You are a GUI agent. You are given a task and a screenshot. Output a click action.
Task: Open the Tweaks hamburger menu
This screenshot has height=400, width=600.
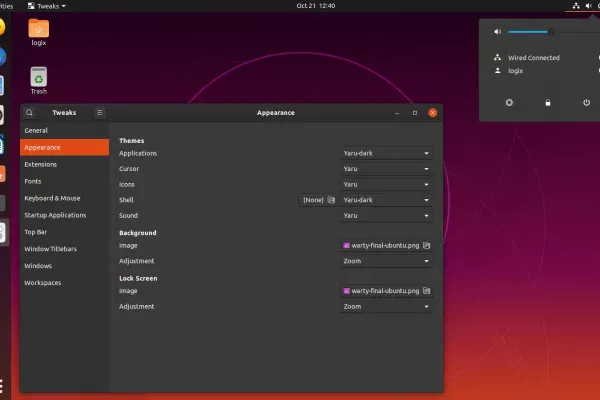coord(99,113)
